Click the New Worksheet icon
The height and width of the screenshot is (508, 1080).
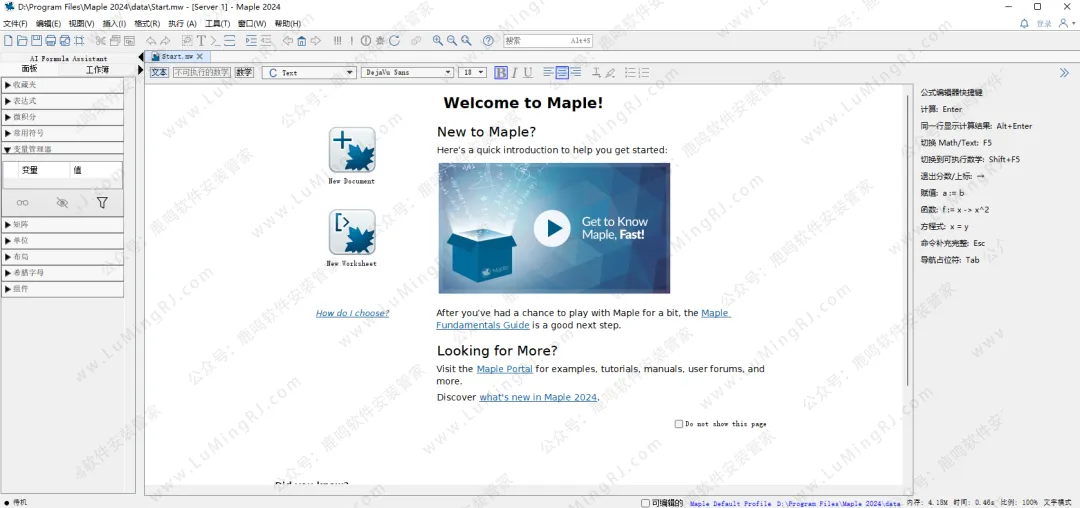(352, 232)
